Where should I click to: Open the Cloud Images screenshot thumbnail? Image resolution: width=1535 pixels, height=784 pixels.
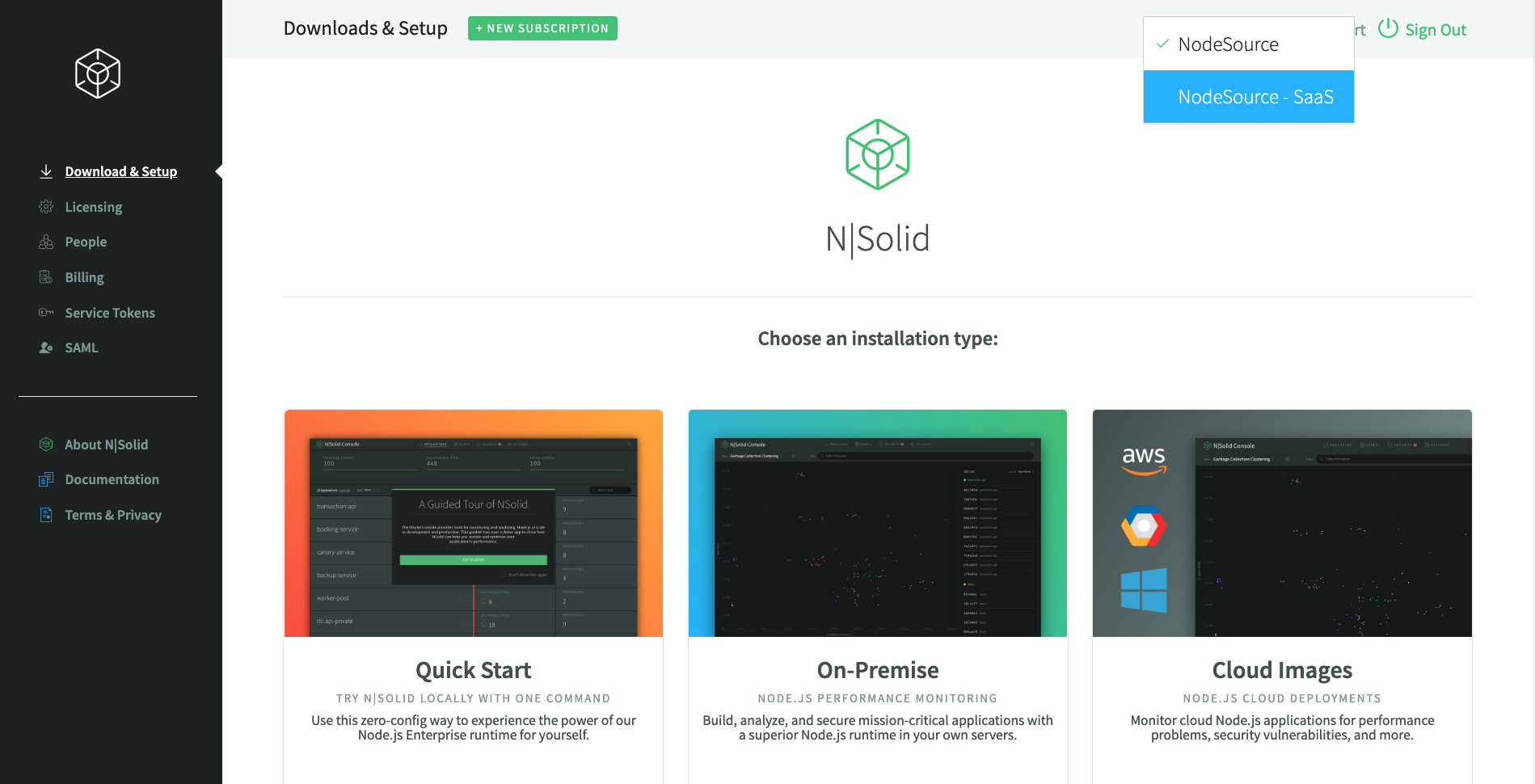click(x=1282, y=523)
